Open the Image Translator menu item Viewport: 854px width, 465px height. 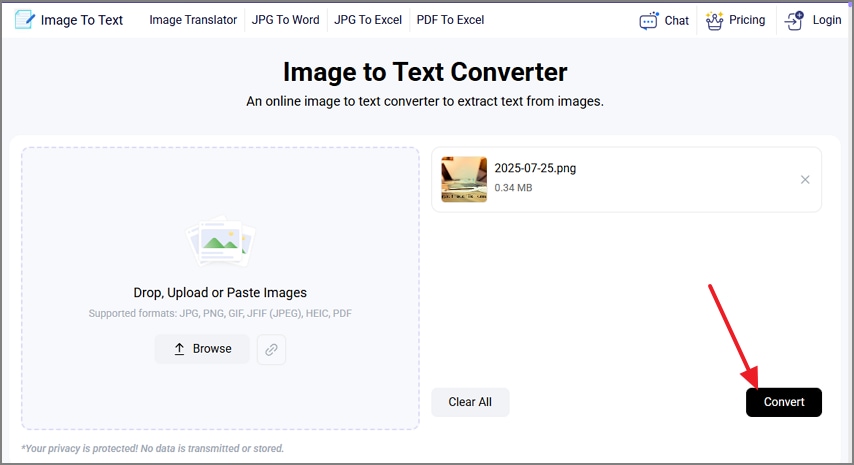(193, 20)
